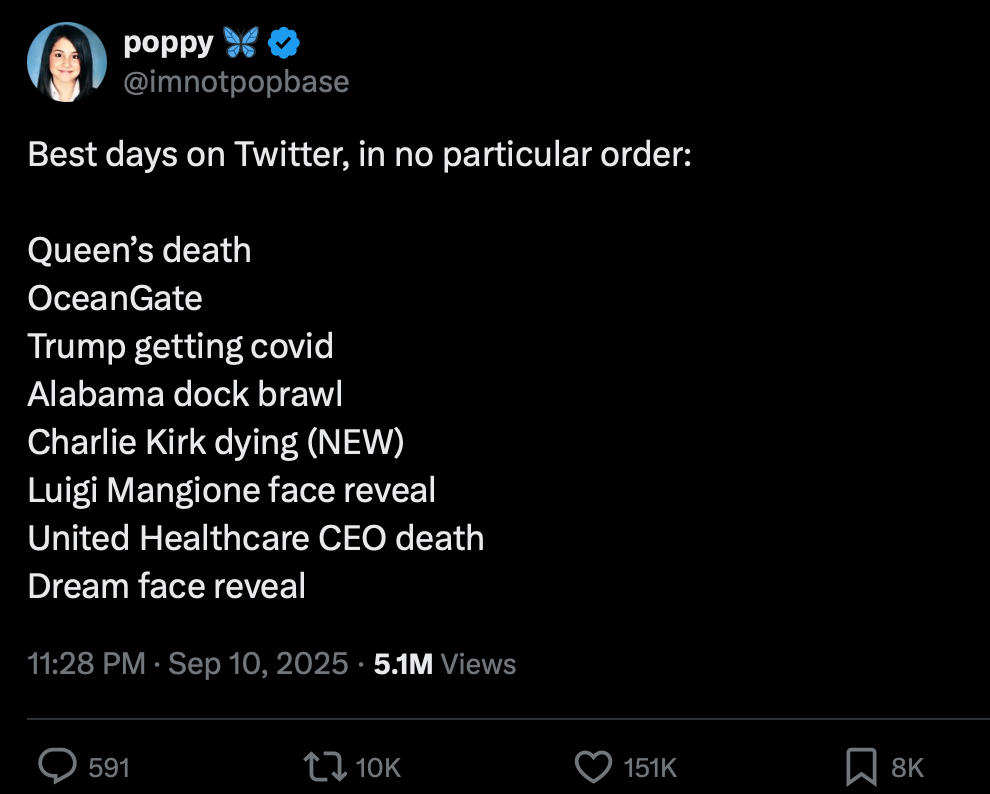Screen dimensions: 990x794
Task: Click the 591 replies count
Action: 109,767
